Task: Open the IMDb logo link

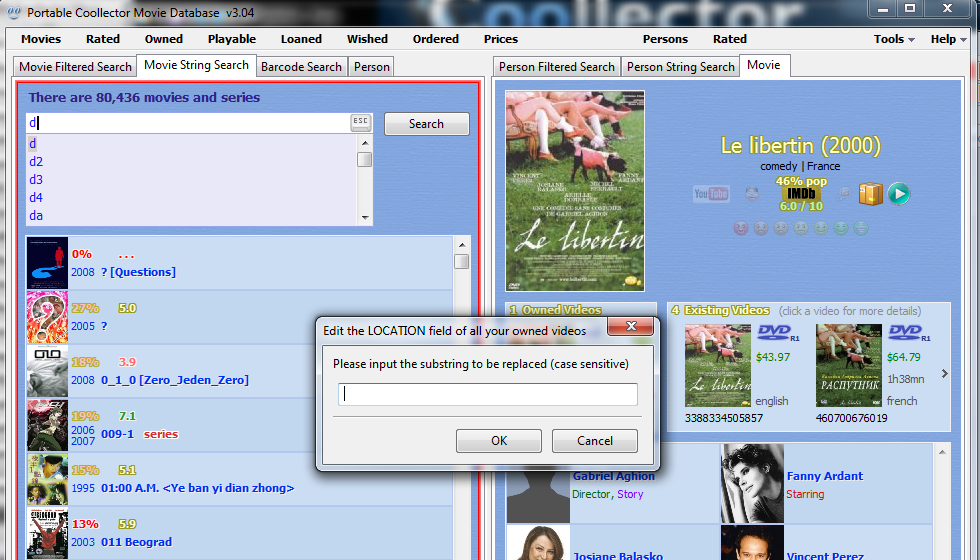Action: pos(801,194)
